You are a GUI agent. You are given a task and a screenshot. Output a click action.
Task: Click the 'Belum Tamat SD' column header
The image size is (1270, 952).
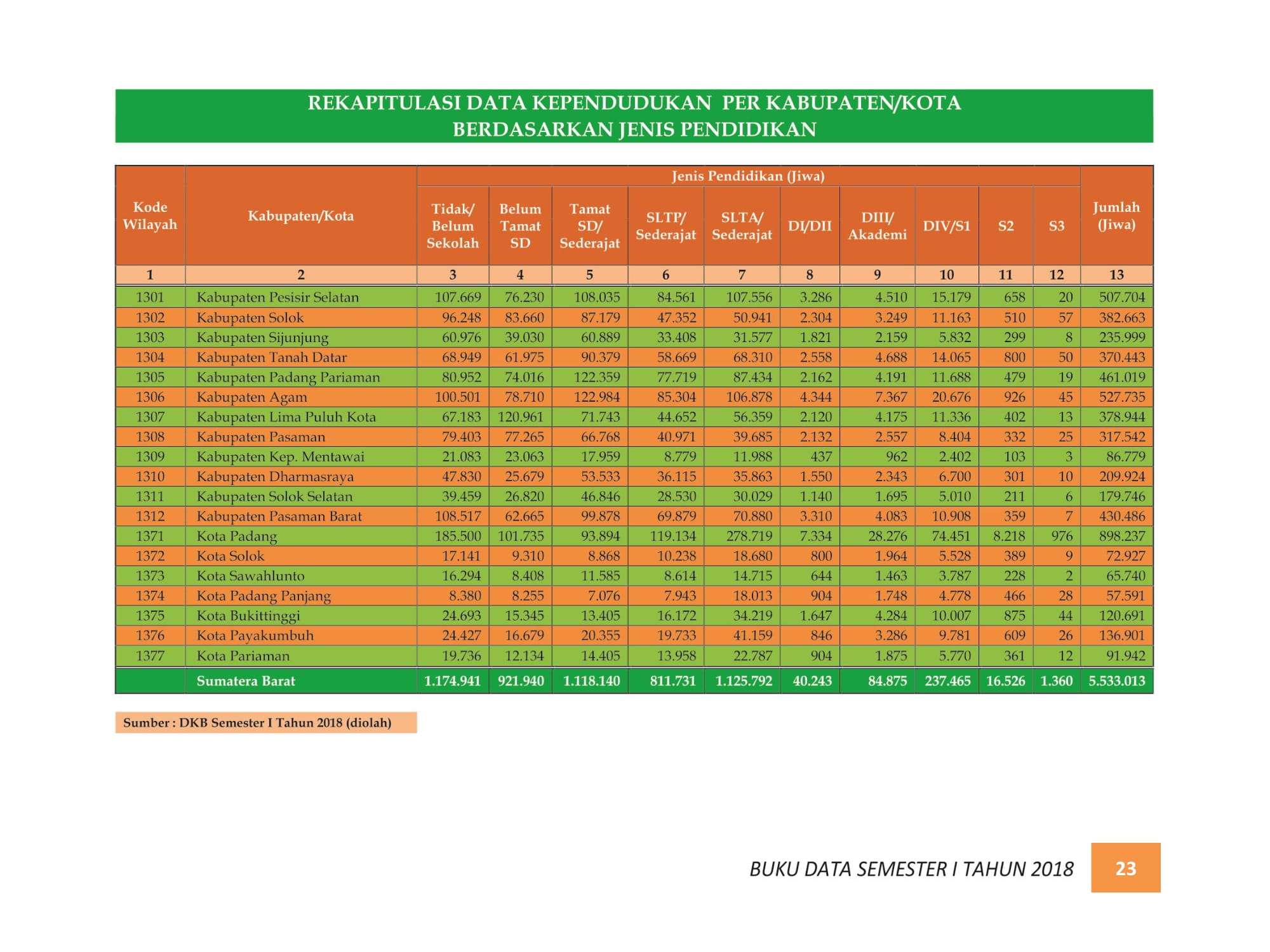[x=520, y=226]
